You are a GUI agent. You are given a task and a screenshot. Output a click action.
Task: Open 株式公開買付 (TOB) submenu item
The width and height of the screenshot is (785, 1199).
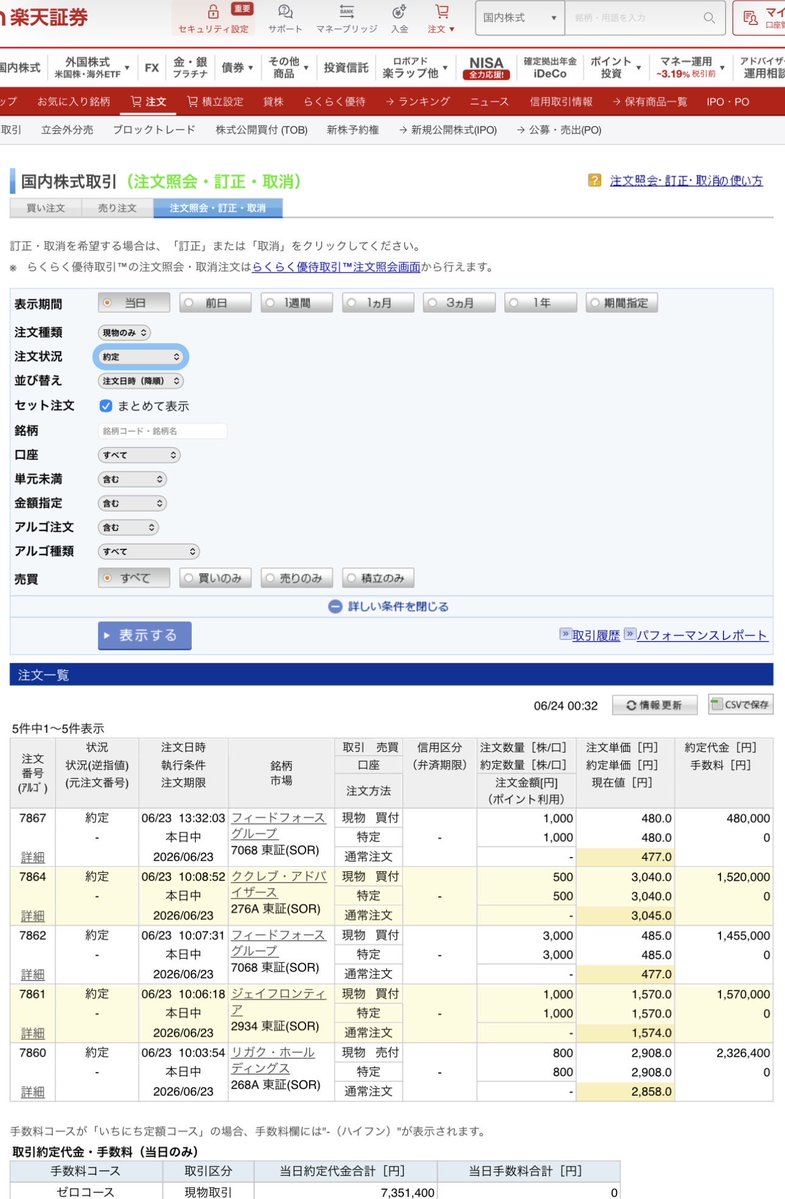click(x=261, y=130)
